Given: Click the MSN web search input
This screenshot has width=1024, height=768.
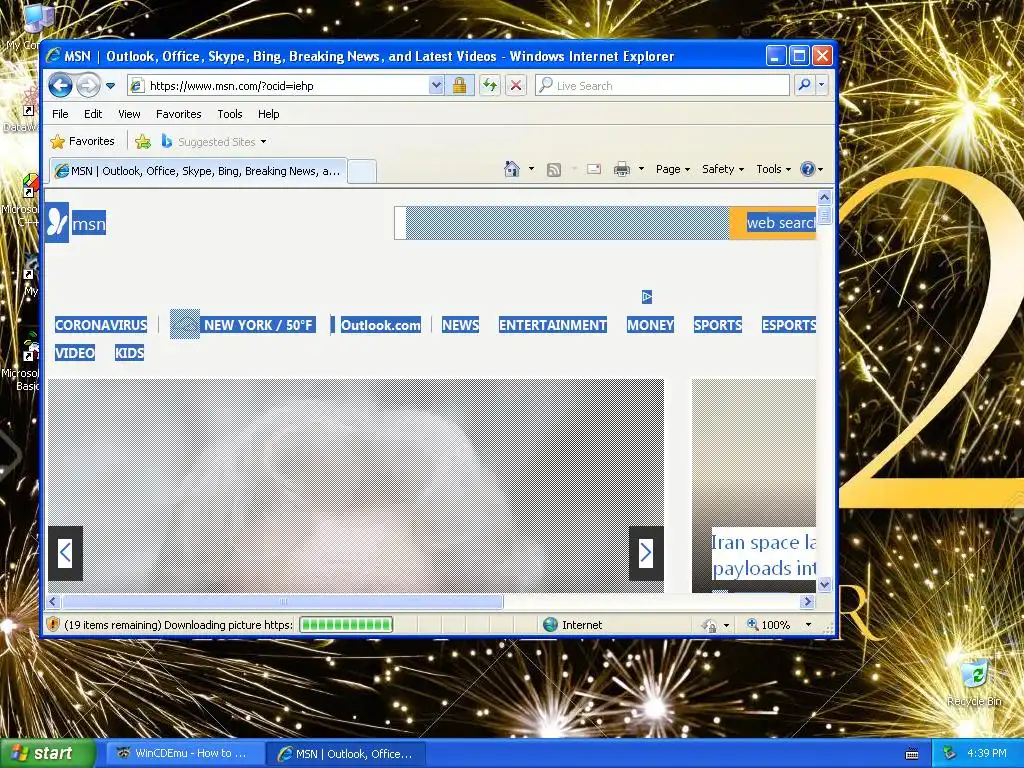Looking at the screenshot, I should (x=562, y=223).
